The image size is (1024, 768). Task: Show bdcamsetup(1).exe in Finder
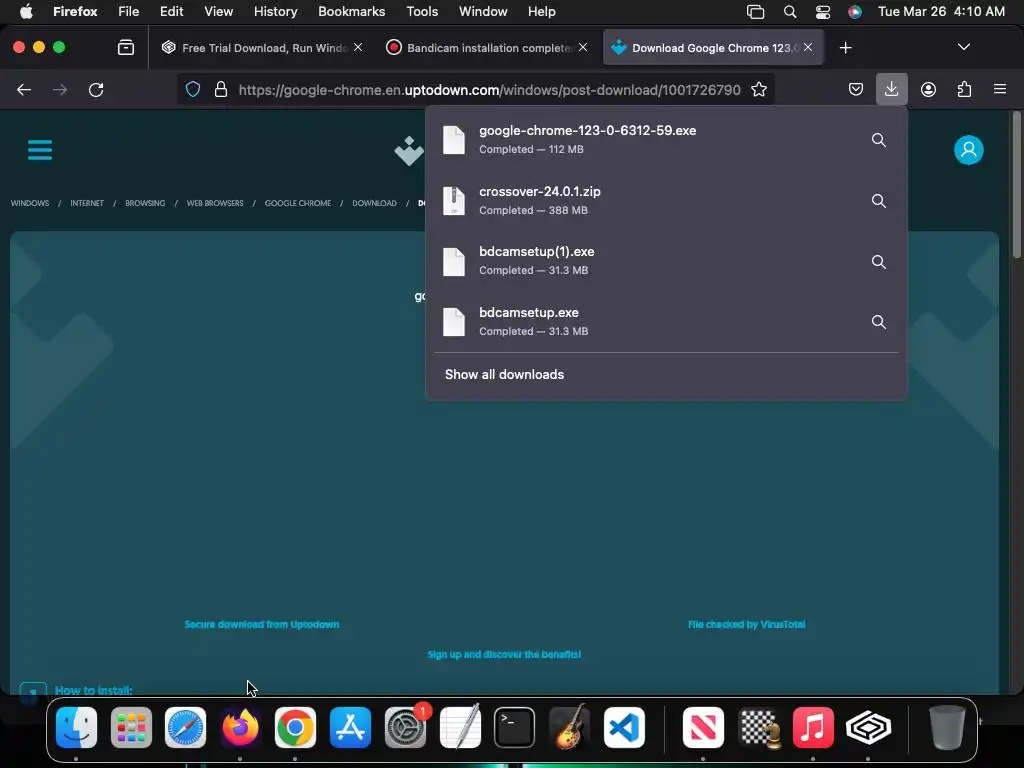coord(879,261)
